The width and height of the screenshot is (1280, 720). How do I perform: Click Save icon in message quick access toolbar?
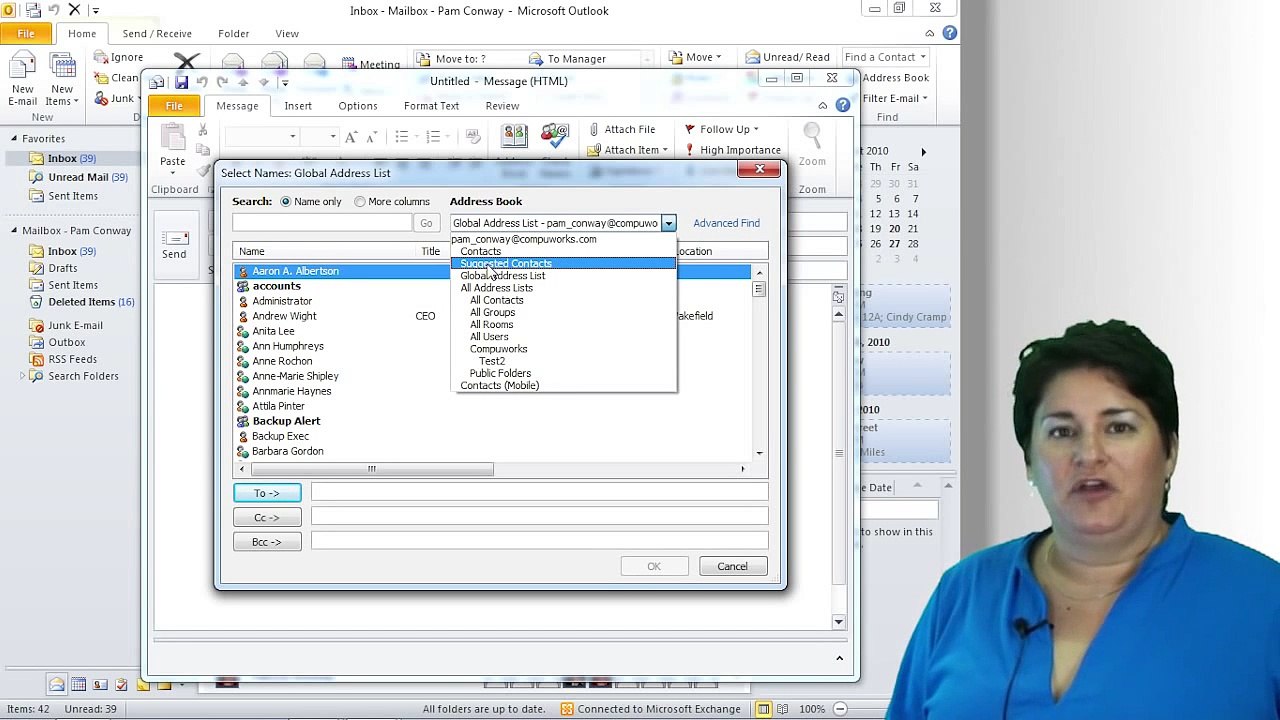[181, 82]
